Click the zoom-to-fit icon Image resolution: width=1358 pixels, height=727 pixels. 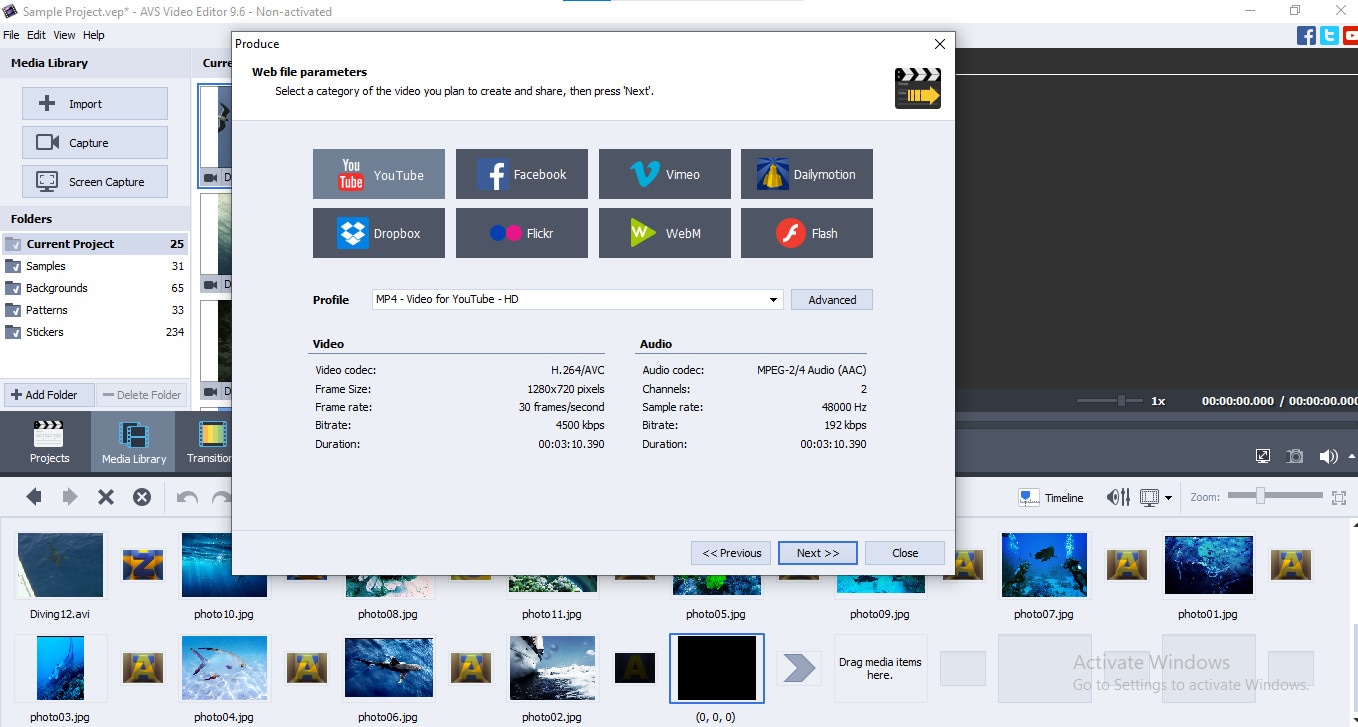[1340, 497]
